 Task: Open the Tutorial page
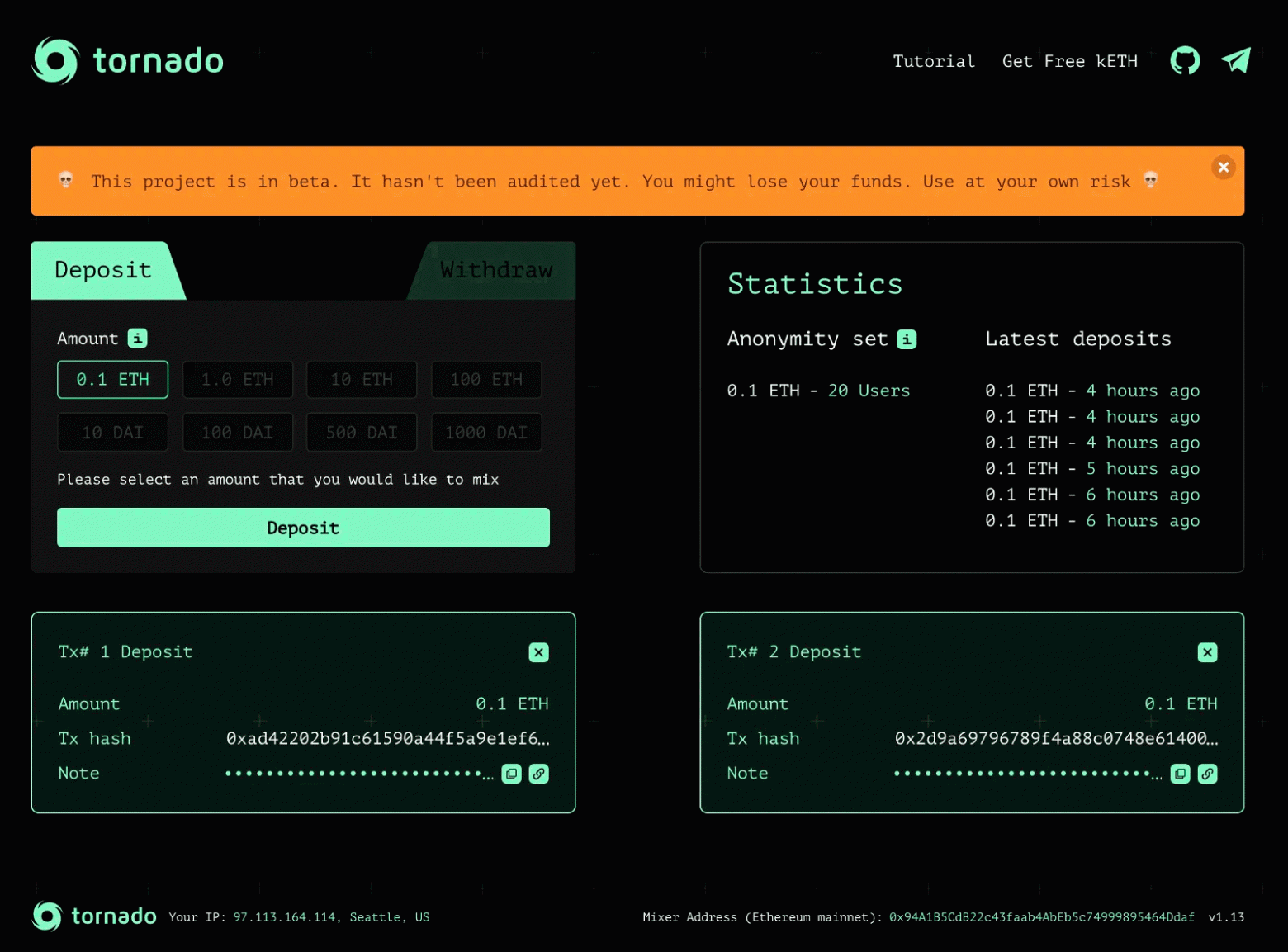(934, 61)
